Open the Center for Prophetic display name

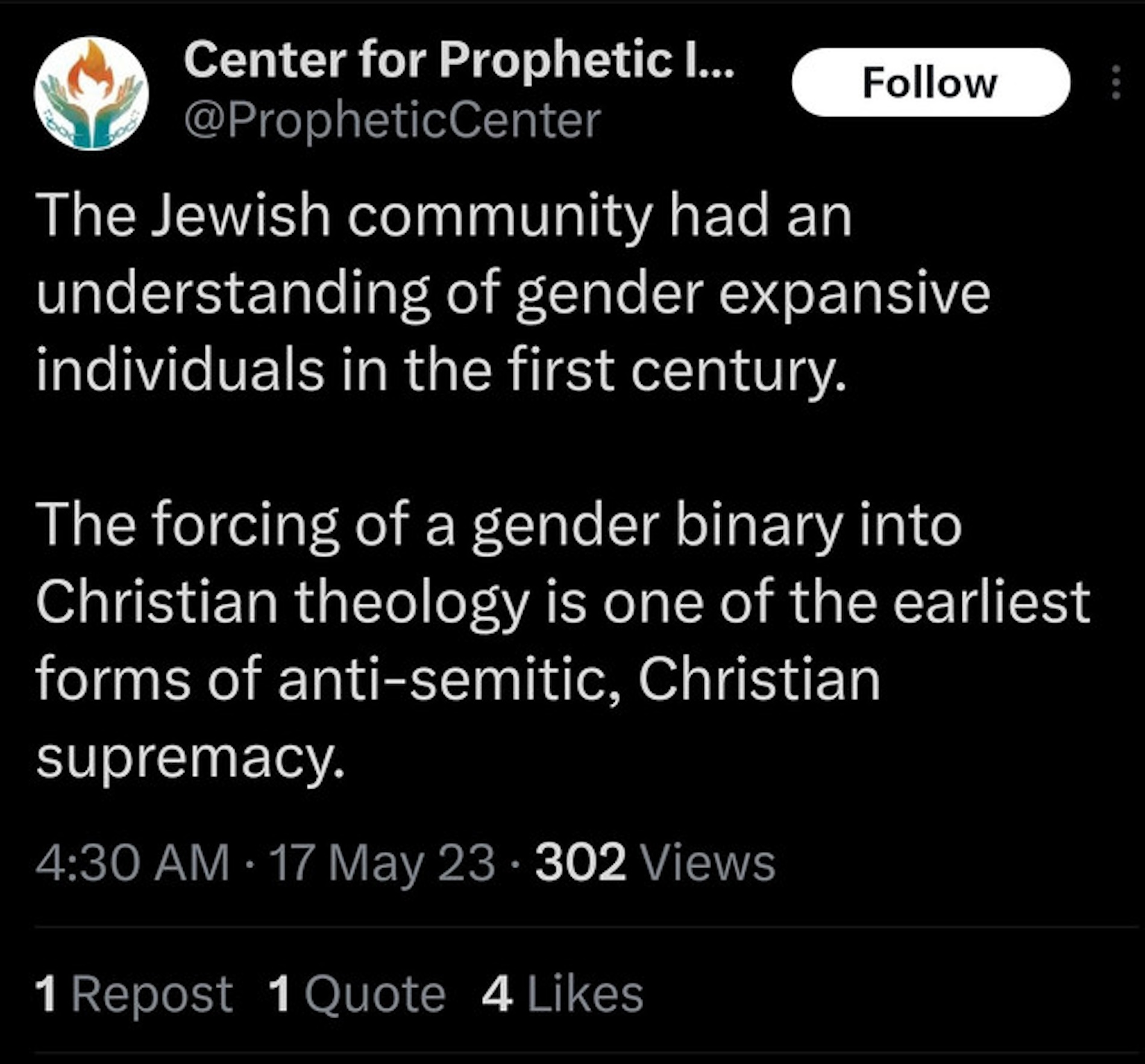459,60
